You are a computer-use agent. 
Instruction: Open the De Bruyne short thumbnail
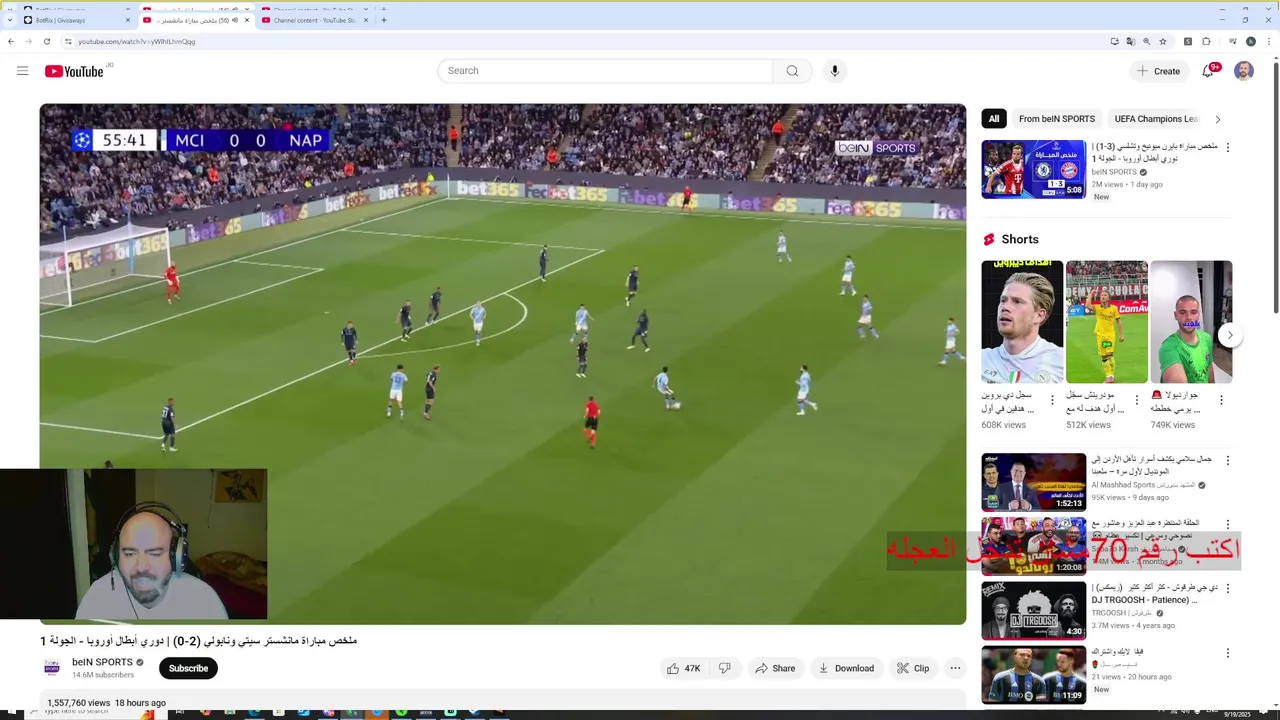(x=1022, y=322)
